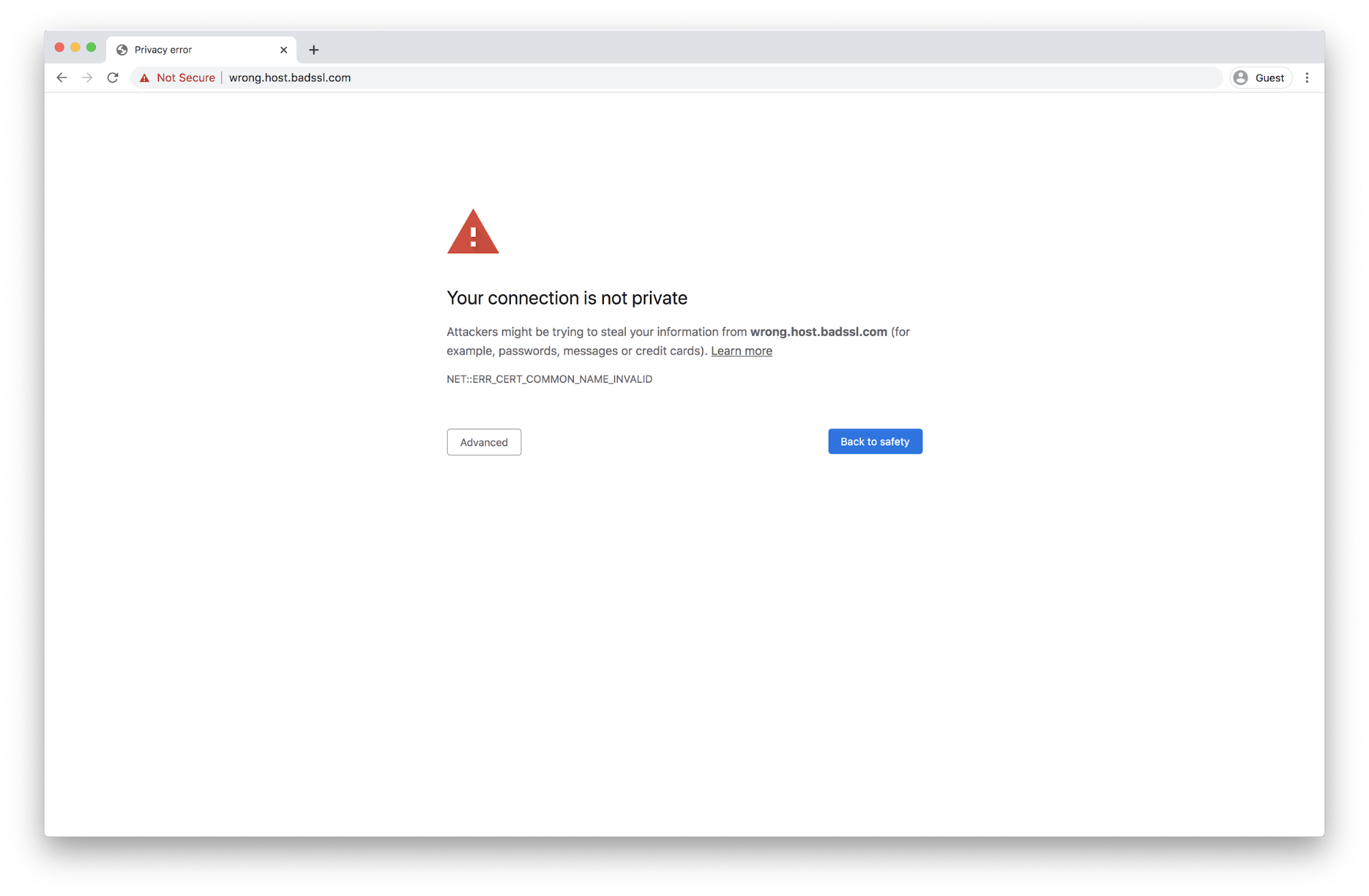Viewport: 1369px width, 896px height.
Task: Click the new tab plus icon
Action: click(x=314, y=49)
